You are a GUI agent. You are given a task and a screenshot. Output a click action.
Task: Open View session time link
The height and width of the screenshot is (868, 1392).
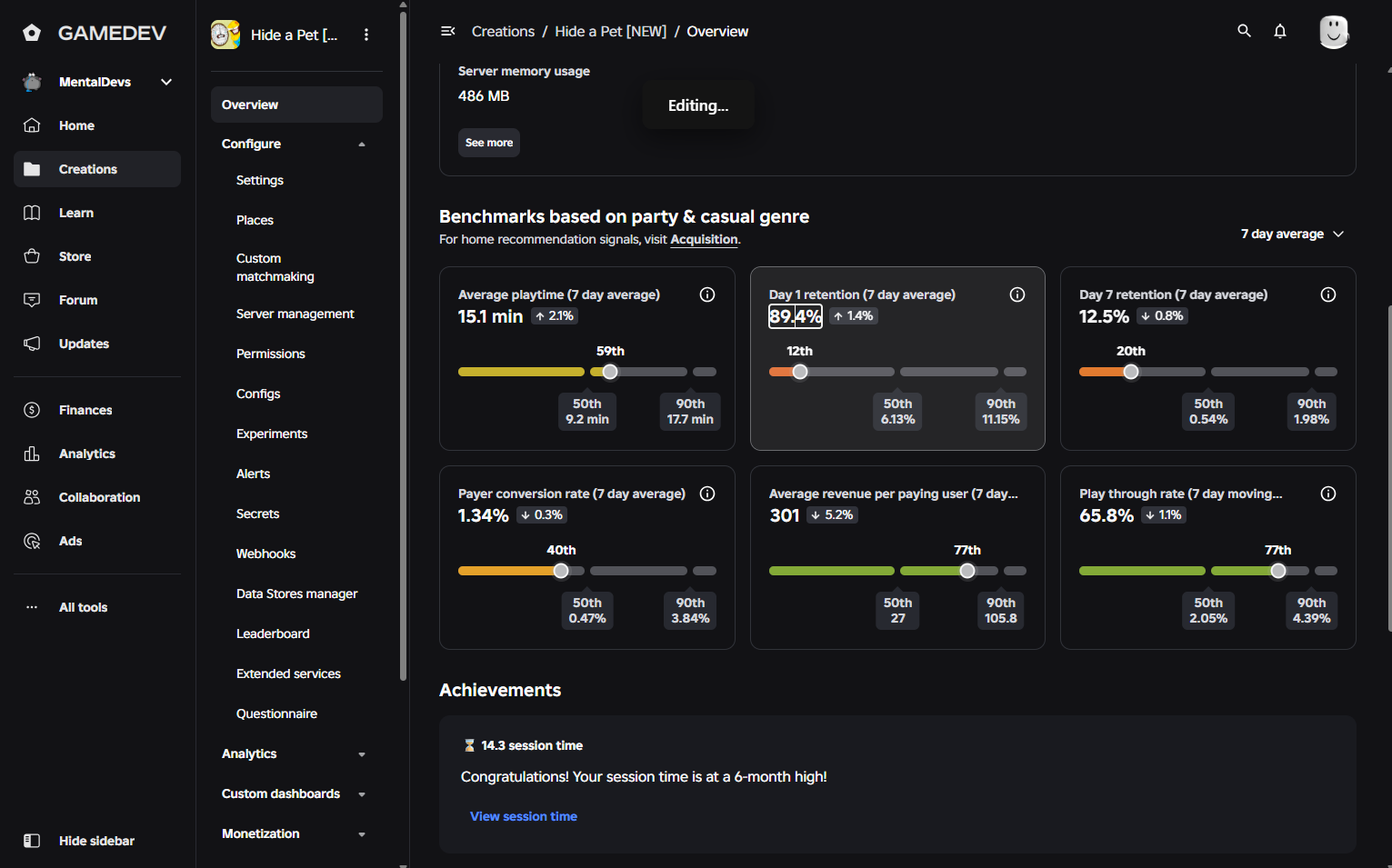point(524,816)
